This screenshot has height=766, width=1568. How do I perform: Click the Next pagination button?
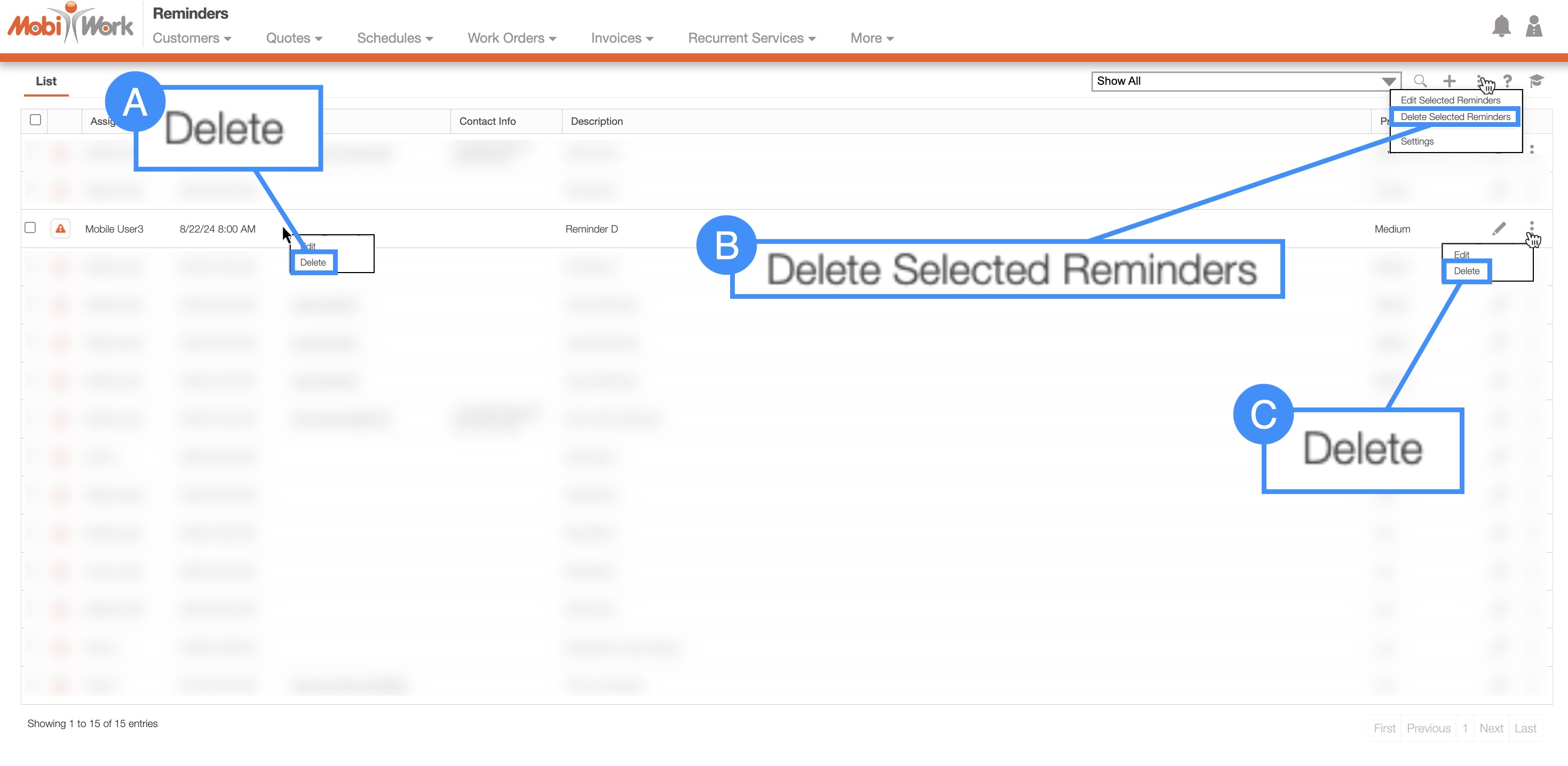point(1491,728)
